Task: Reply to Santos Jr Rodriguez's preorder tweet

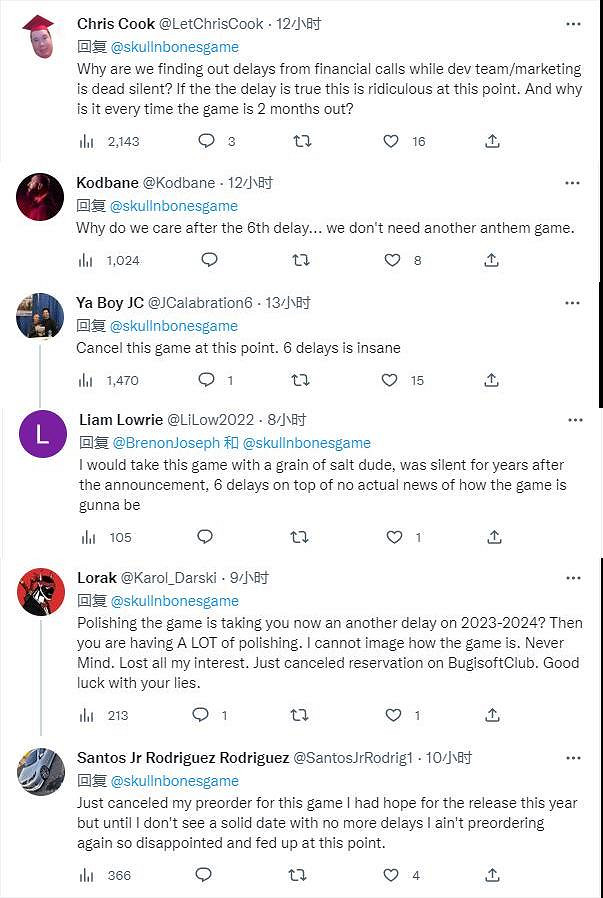Action: [x=204, y=875]
